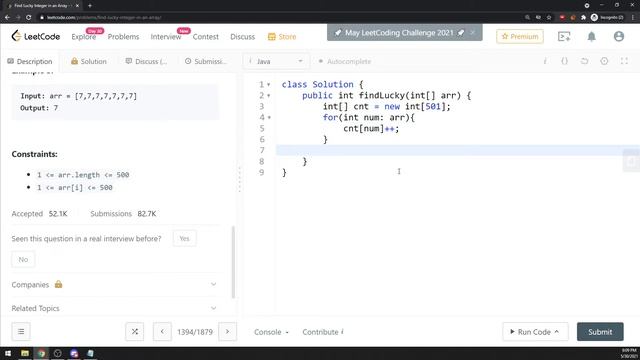640x360 pixels.
Task: Click the Premium button
Action: [x=520, y=36]
